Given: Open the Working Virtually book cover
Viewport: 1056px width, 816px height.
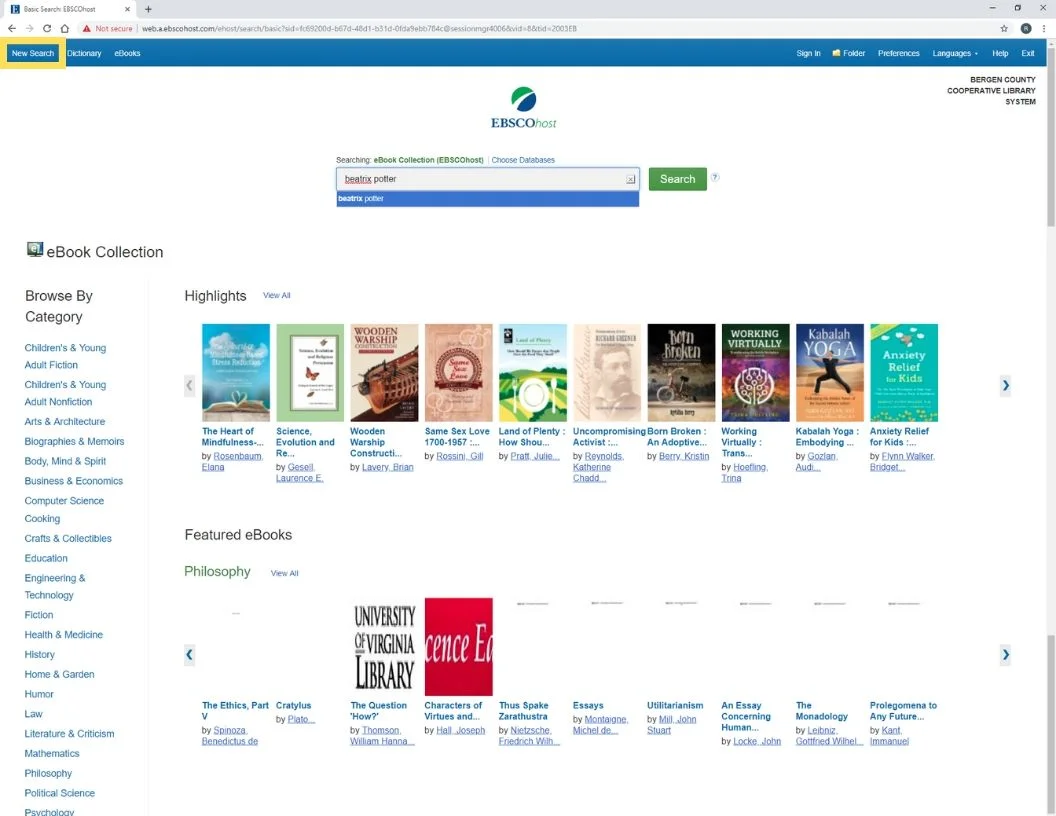Looking at the screenshot, I should [756, 372].
